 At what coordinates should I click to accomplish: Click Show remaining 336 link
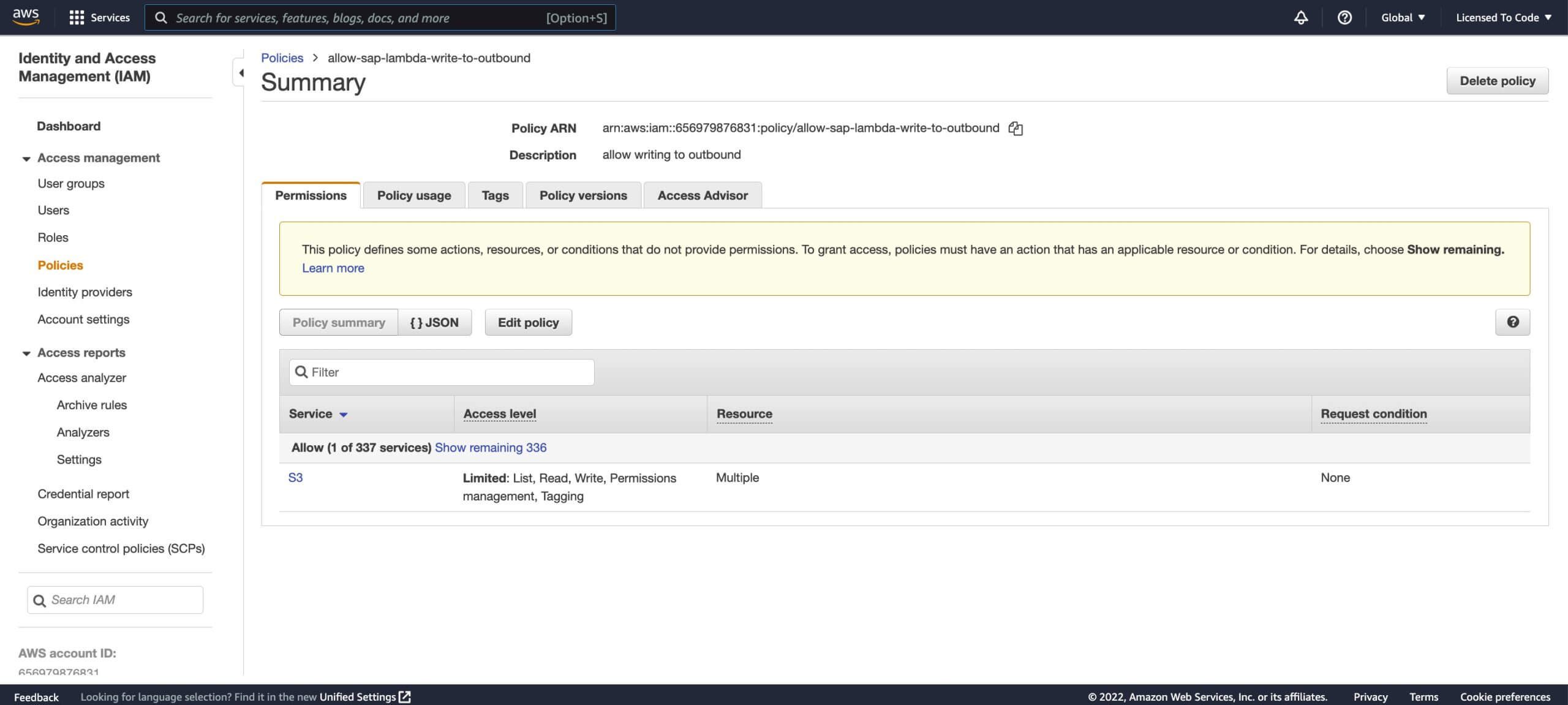pyautogui.click(x=491, y=448)
